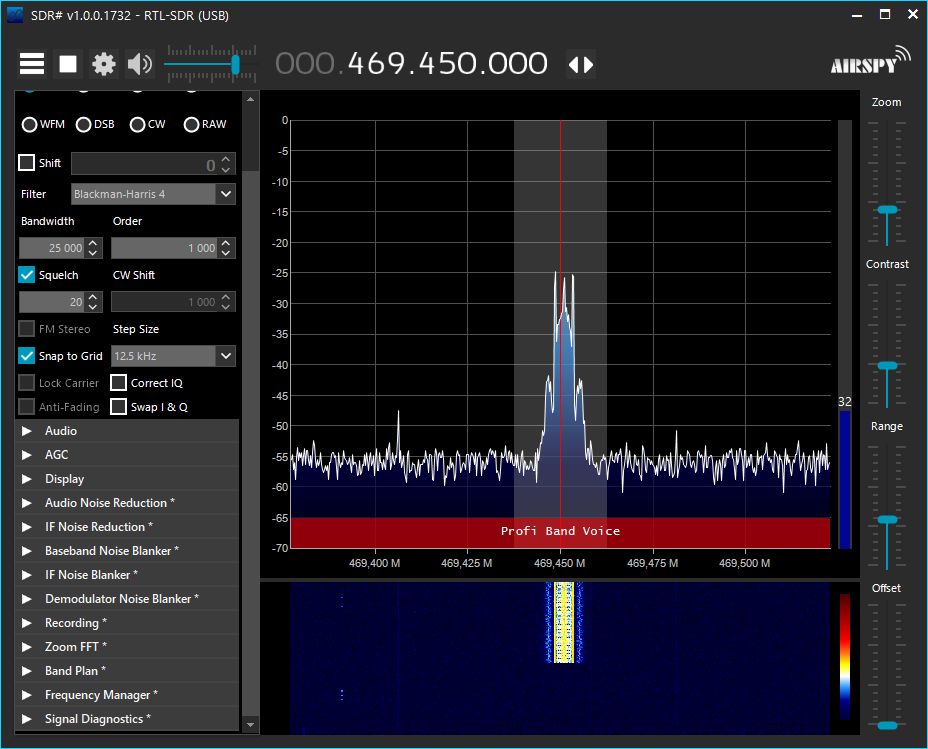Increase the filter Order with up arrow
This screenshot has width=928, height=749.
tap(226, 243)
